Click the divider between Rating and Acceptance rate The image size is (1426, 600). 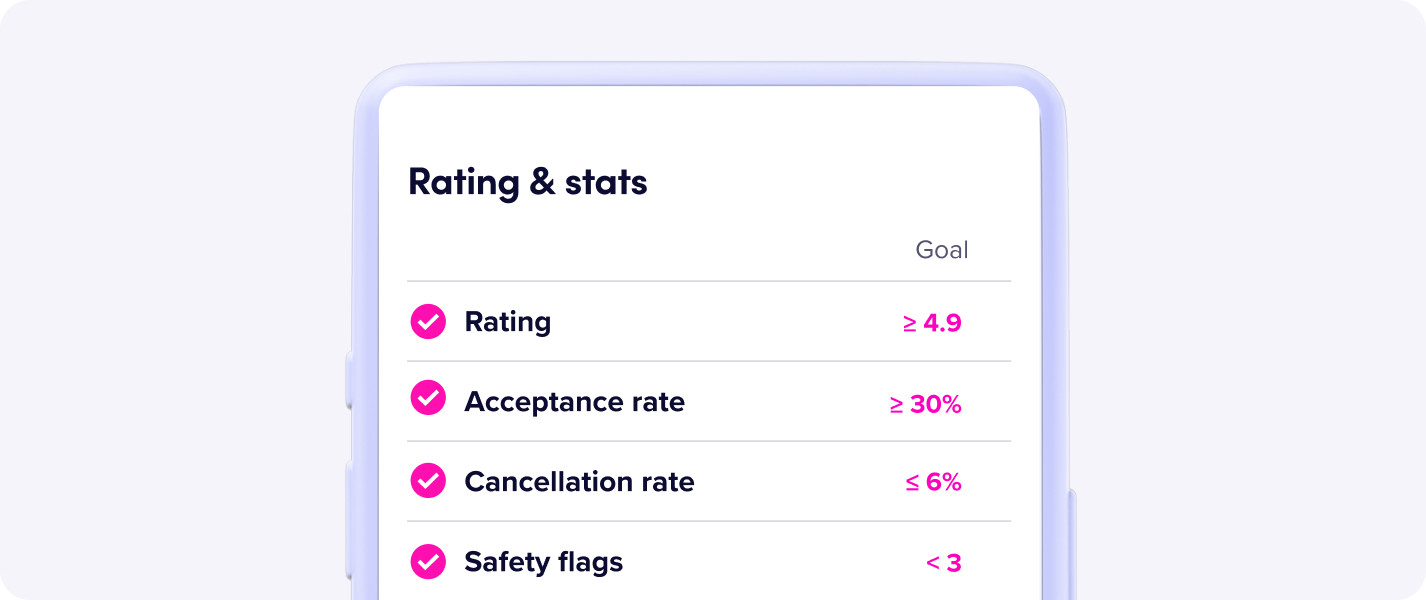point(709,361)
